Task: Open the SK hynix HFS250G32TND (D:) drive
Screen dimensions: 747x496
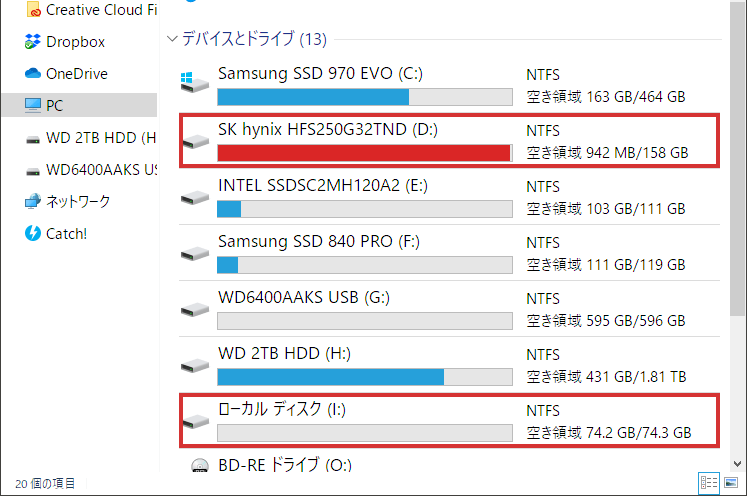Action: click(x=449, y=141)
